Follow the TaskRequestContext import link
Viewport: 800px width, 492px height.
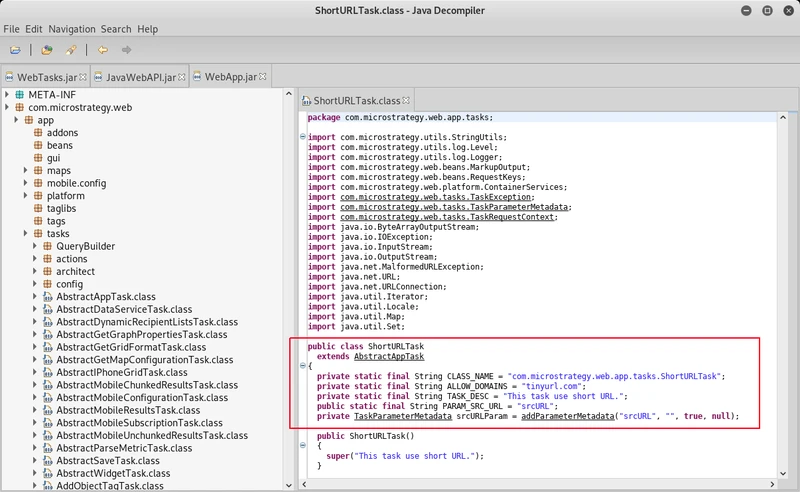click(x=447, y=217)
